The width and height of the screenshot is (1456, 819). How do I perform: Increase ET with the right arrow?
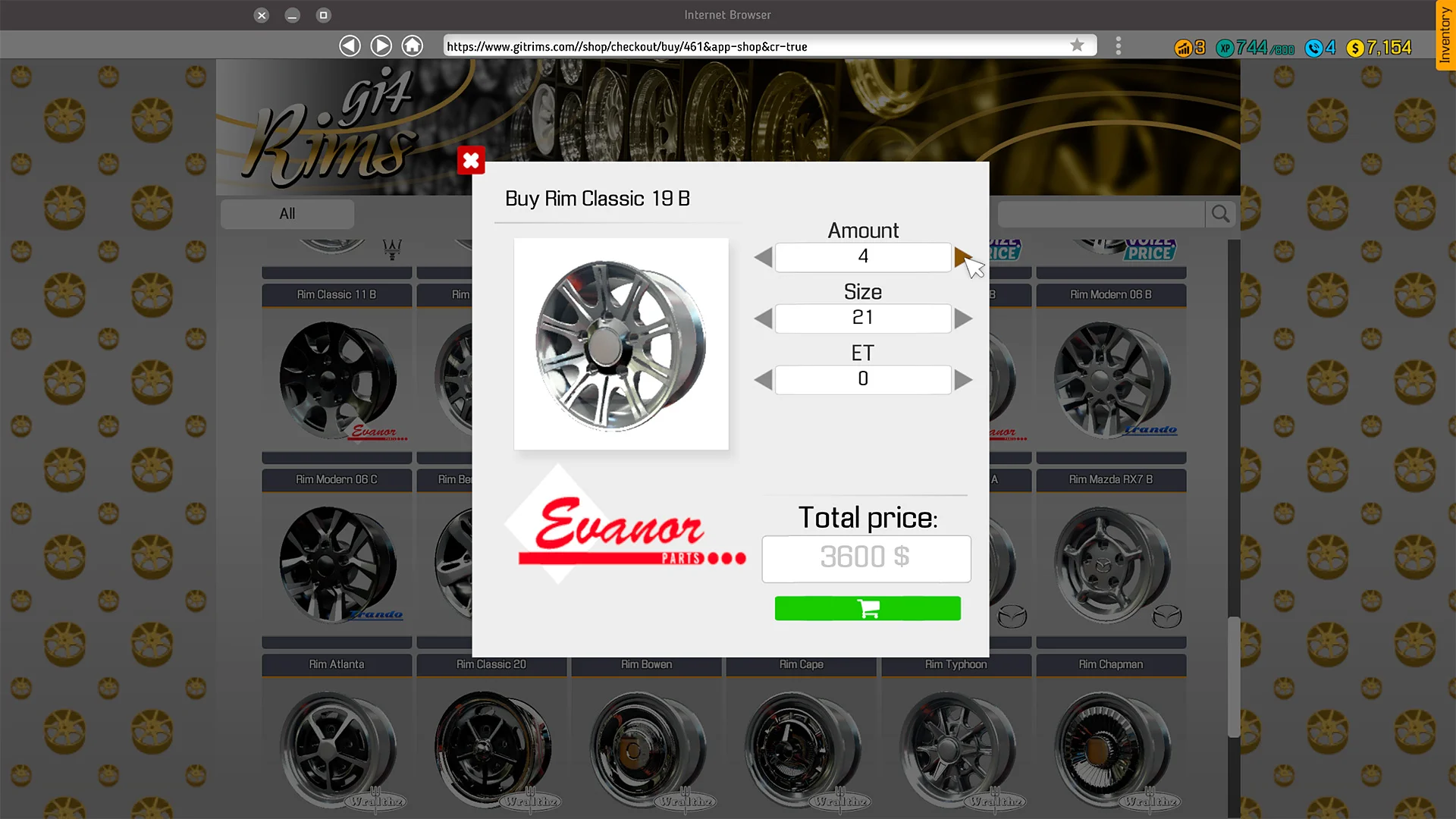(x=964, y=379)
